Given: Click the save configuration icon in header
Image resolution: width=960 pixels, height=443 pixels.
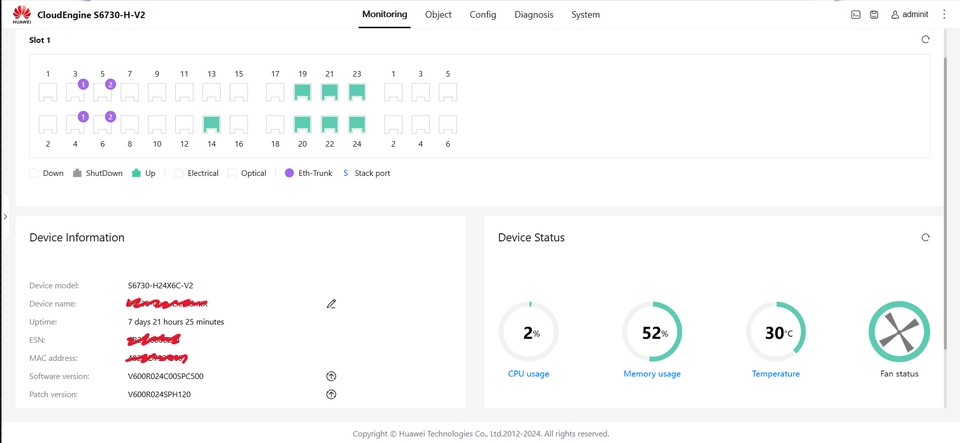Looking at the screenshot, I should [x=874, y=15].
